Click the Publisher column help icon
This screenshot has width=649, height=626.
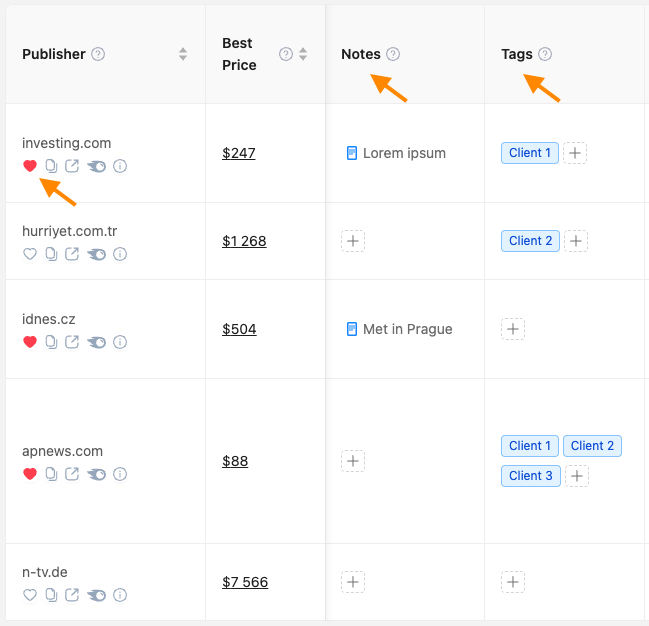coord(98,54)
